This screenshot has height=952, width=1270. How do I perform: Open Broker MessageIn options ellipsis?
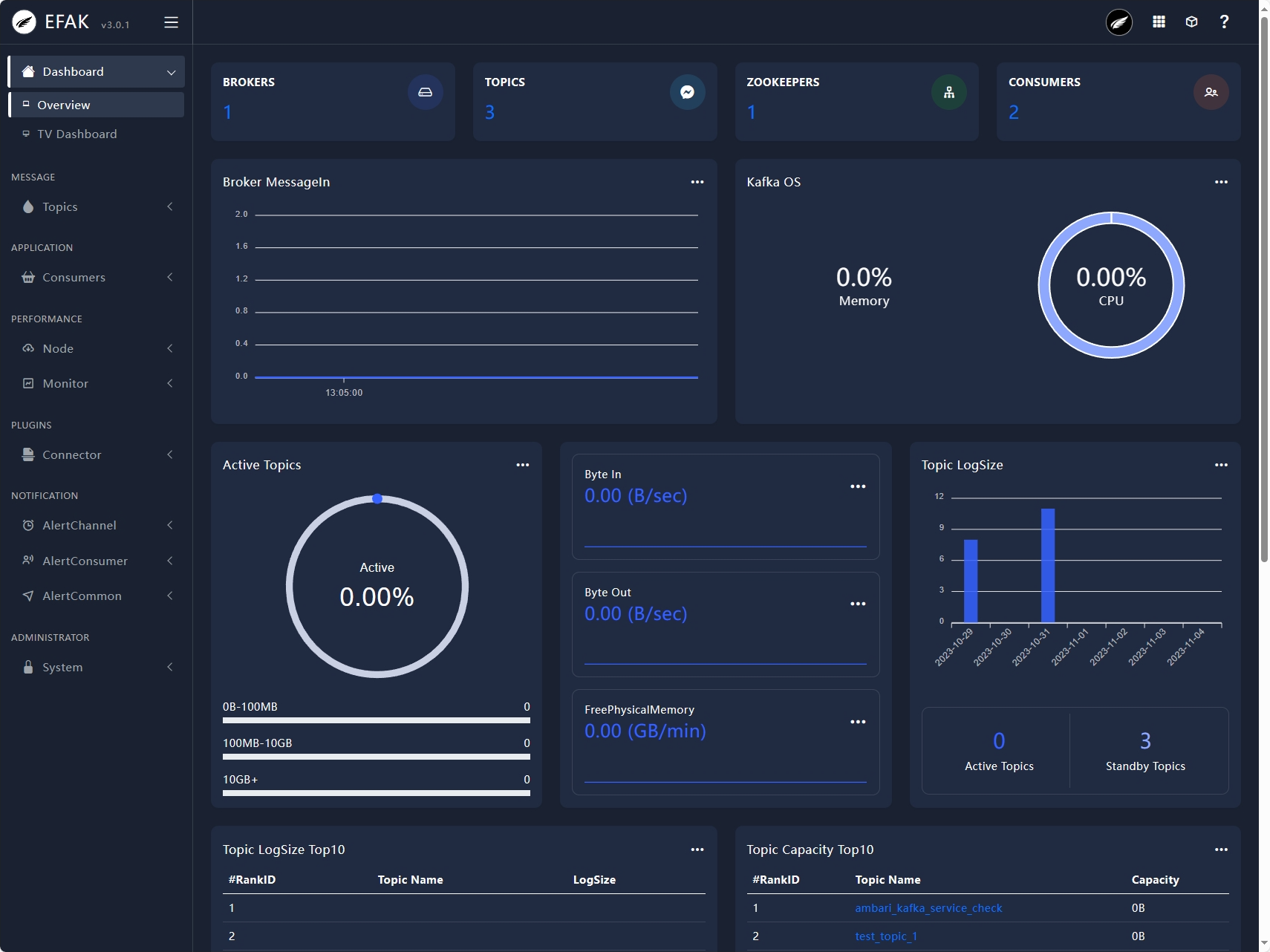point(697,182)
